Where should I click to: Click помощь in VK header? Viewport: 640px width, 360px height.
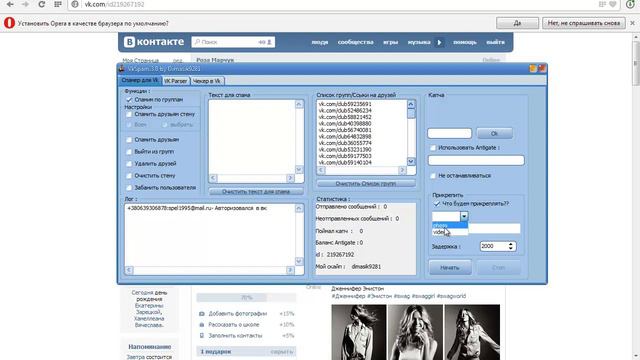(465, 42)
